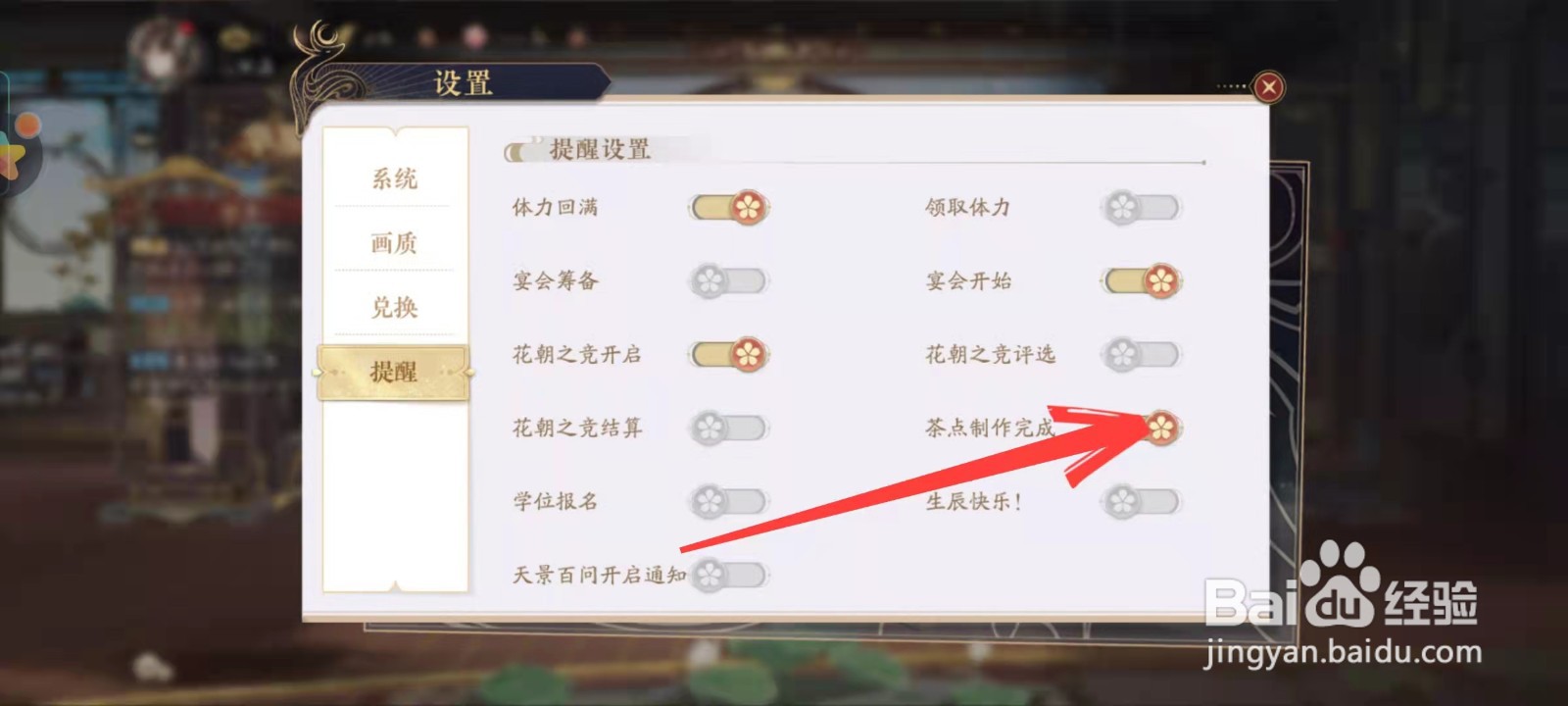The height and width of the screenshot is (706, 1568).
Task: Close the settings panel with red X
Action: [x=1268, y=87]
